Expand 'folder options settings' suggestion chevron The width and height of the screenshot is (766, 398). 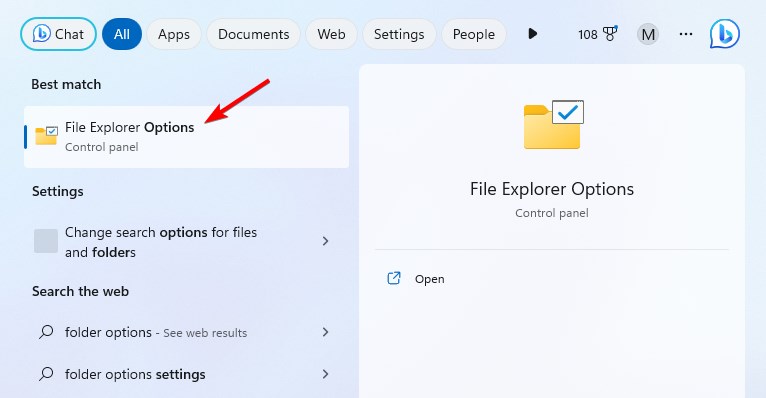coord(325,374)
